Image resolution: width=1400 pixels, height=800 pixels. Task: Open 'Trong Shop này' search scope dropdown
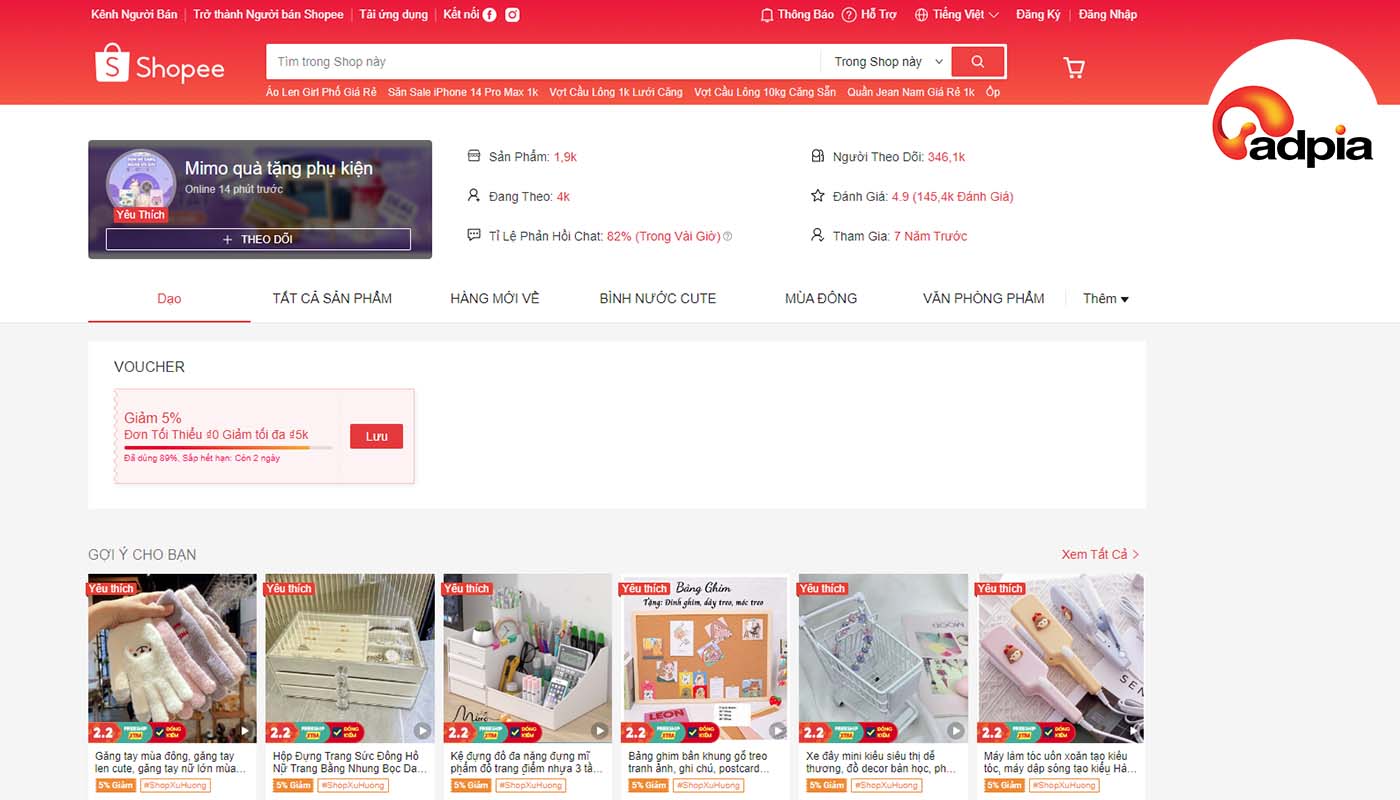click(889, 62)
